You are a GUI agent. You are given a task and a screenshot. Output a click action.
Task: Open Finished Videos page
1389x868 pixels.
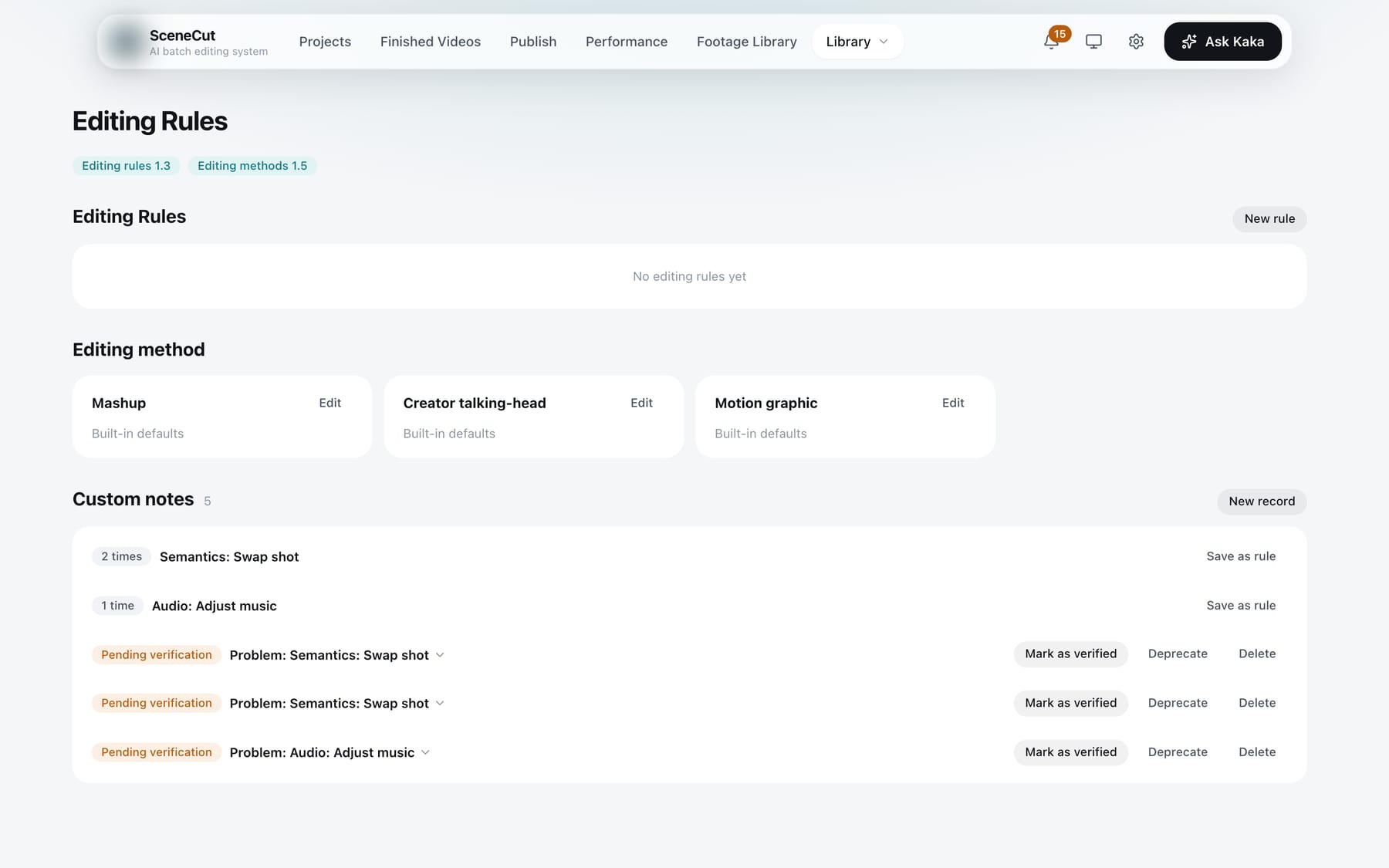coord(431,42)
